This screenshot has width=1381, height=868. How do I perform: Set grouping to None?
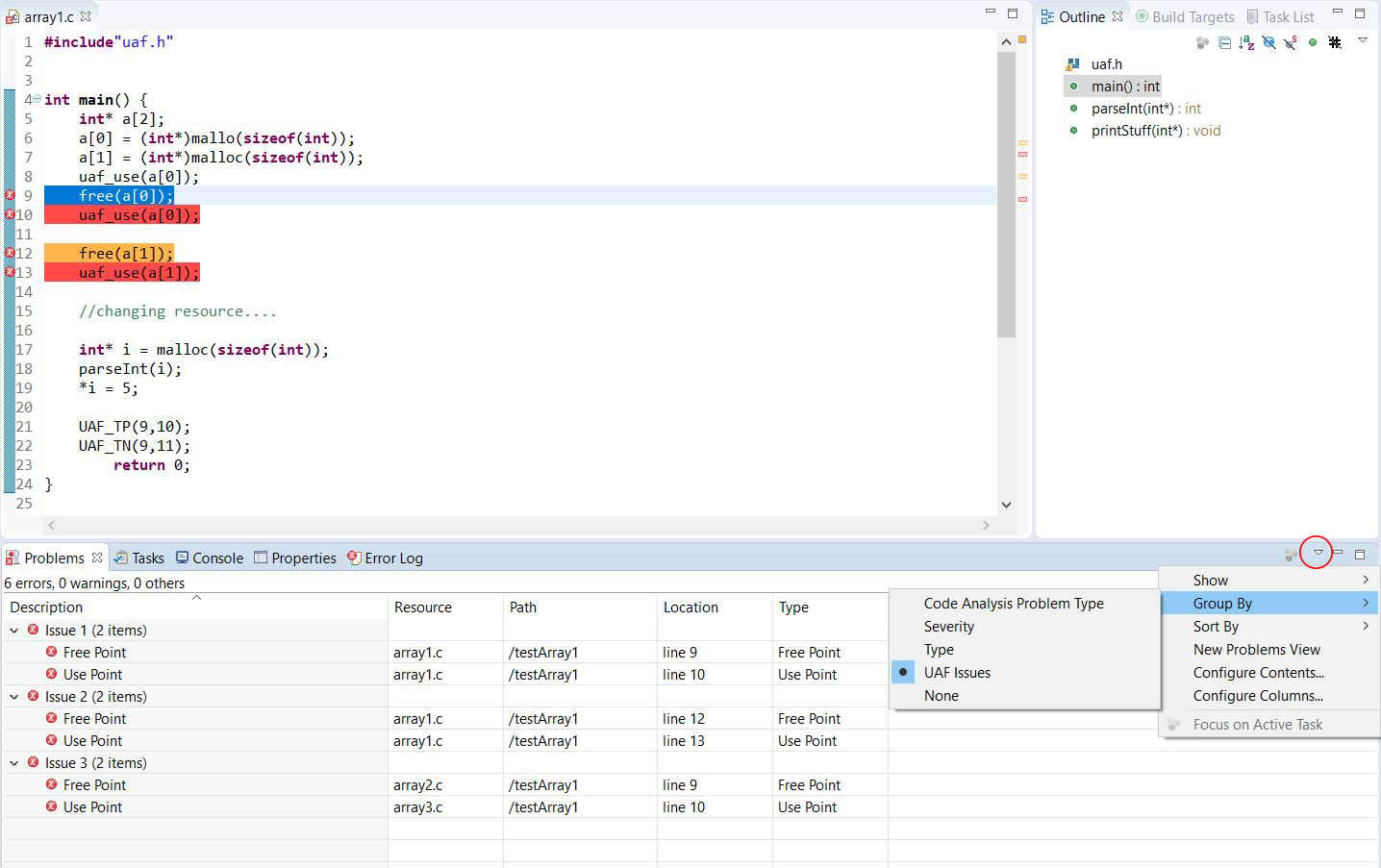coord(941,696)
